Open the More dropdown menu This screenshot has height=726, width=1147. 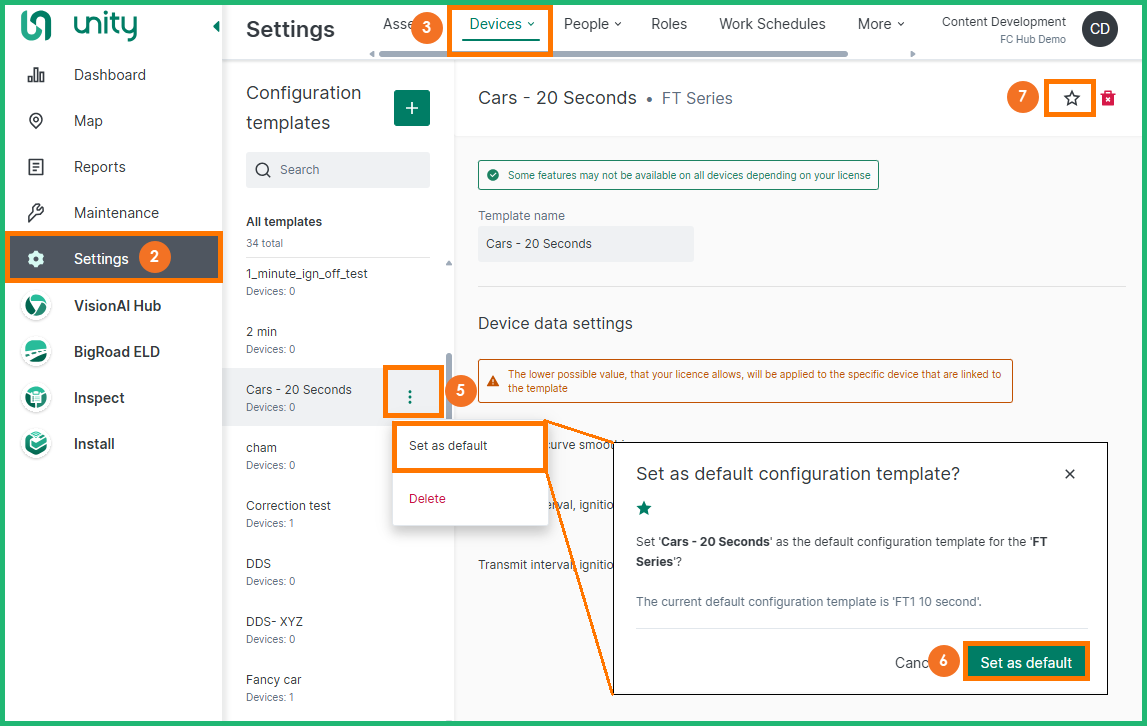(x=880, y=24)
